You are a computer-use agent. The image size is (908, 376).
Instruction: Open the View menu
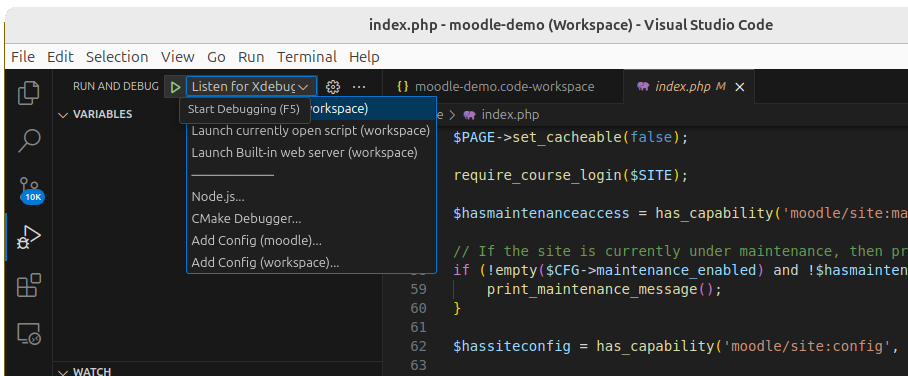[x=178, y=57]
